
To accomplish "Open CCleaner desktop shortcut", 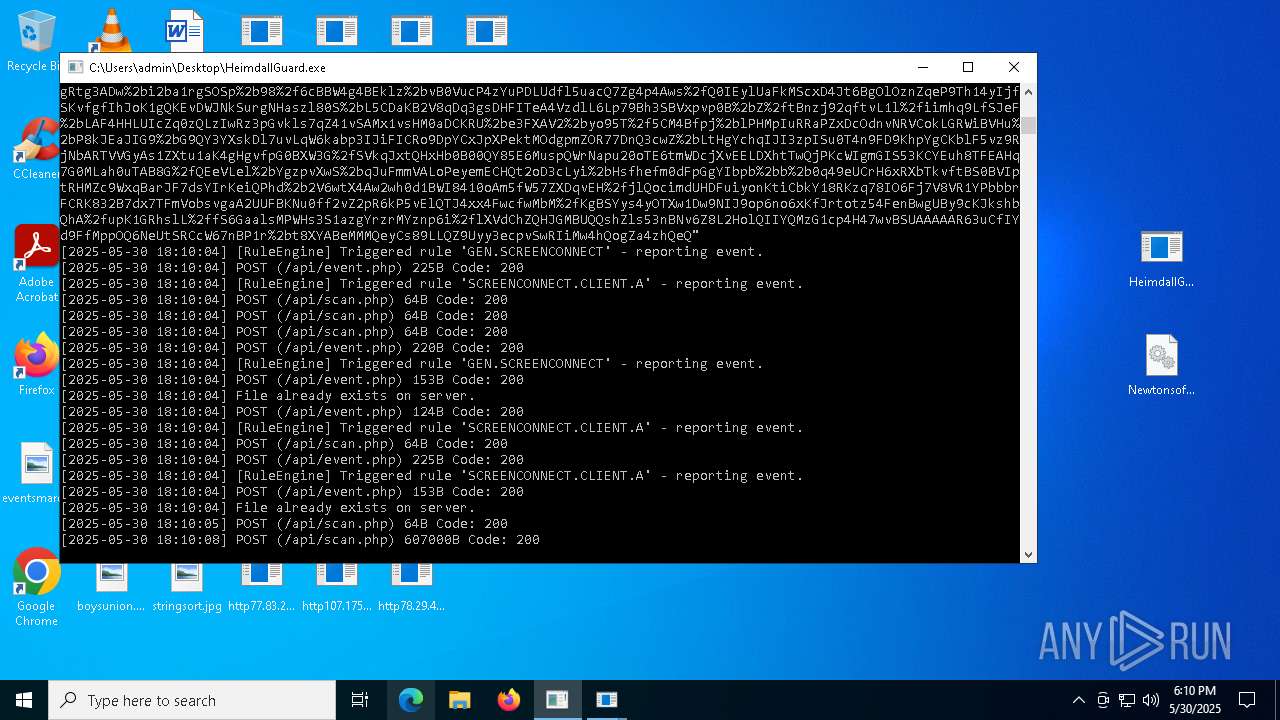I will coord(37,150).
